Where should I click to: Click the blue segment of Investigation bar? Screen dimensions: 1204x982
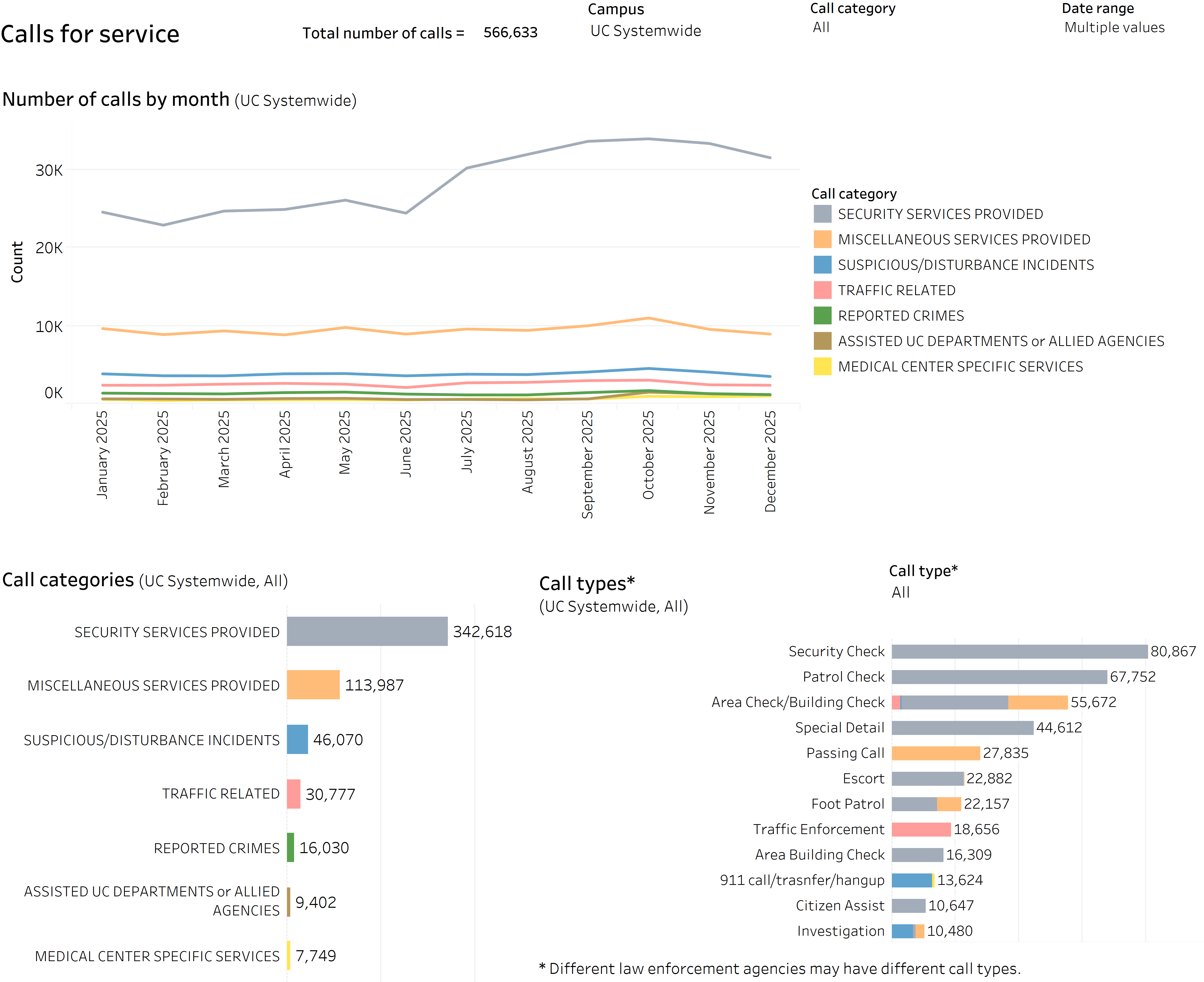point(902,931)
